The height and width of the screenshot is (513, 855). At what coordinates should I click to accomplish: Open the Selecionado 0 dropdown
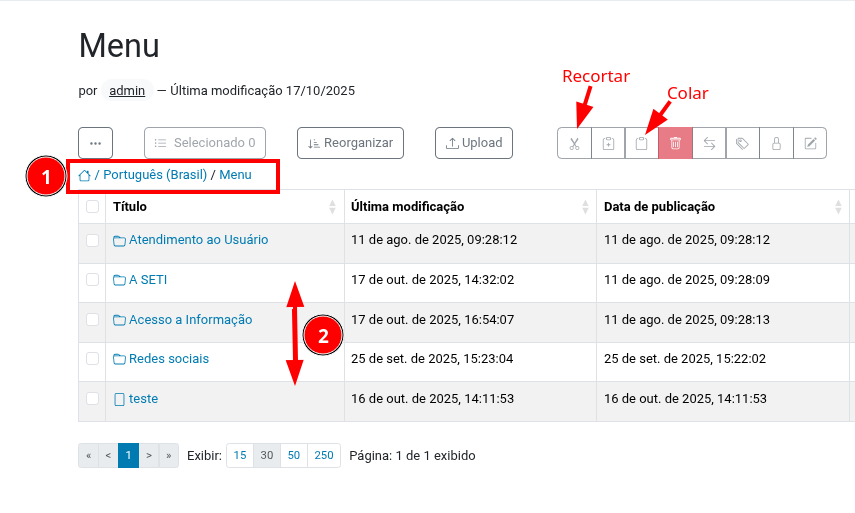pos(205,143)
